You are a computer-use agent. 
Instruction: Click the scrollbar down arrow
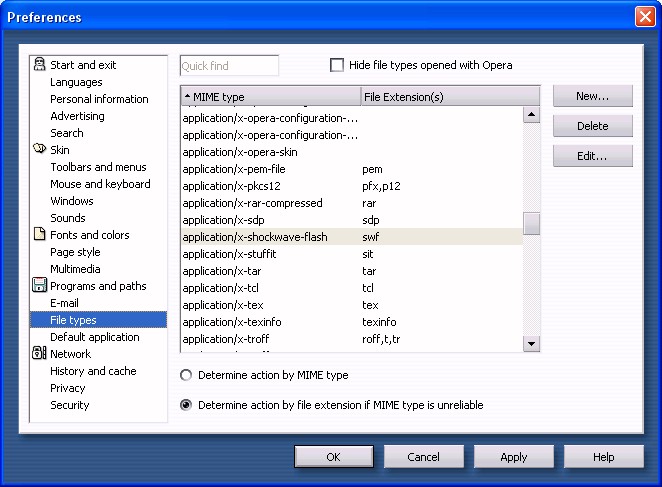coord(532,344)
